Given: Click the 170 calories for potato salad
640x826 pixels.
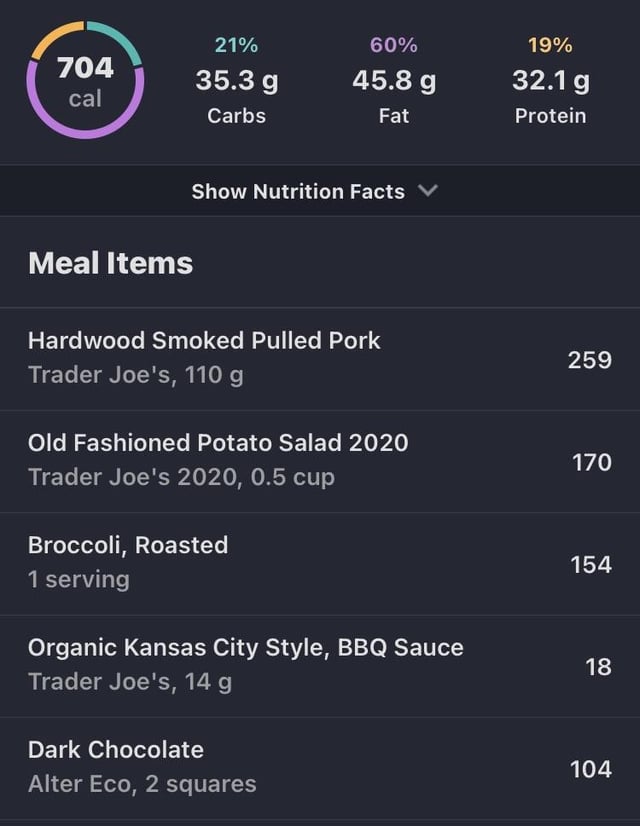Looking at the screenshot, I should coord(592,463).
